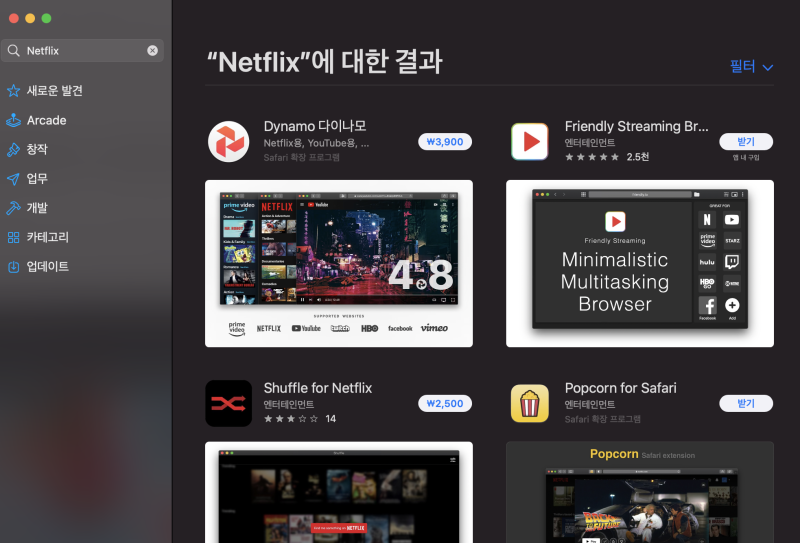
Task: Expand the 필터 dropdown
Action: tap(752, 66)
